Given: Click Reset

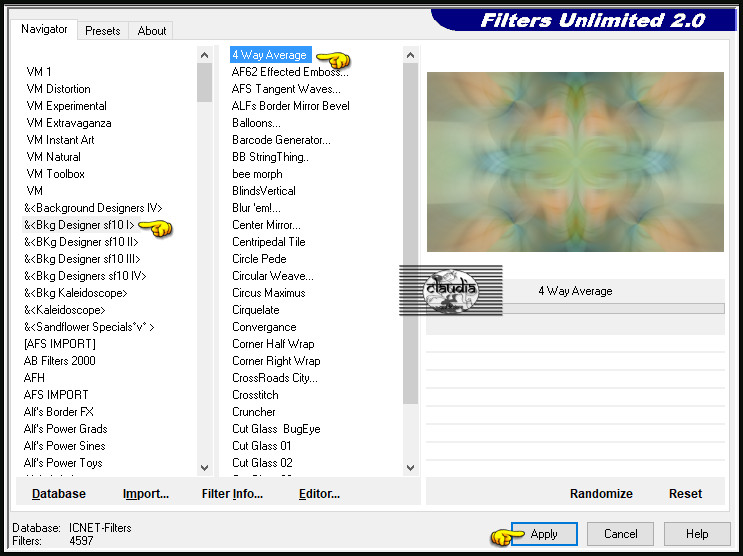Looking at the screenshot, I should point(685,494).
